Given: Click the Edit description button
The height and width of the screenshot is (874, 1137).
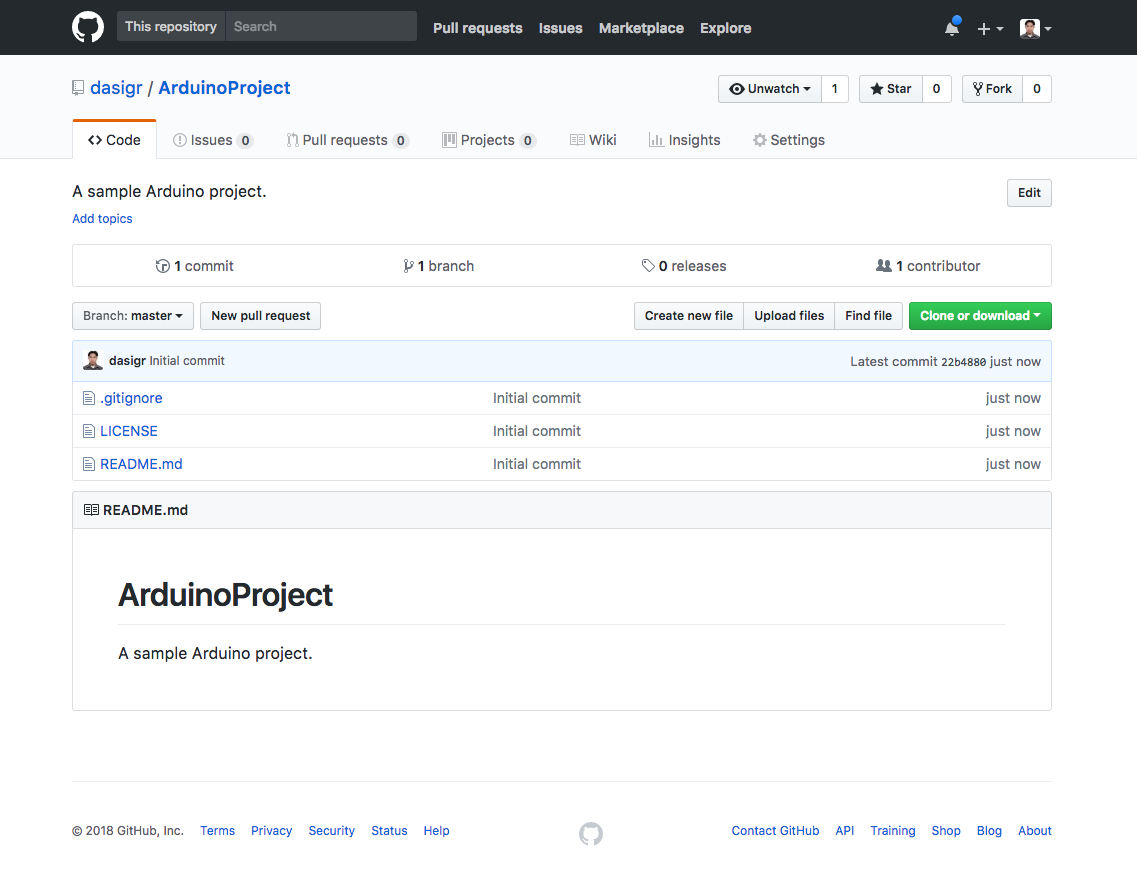Looking at the screenshot, I should click(x=1029, y=193).
